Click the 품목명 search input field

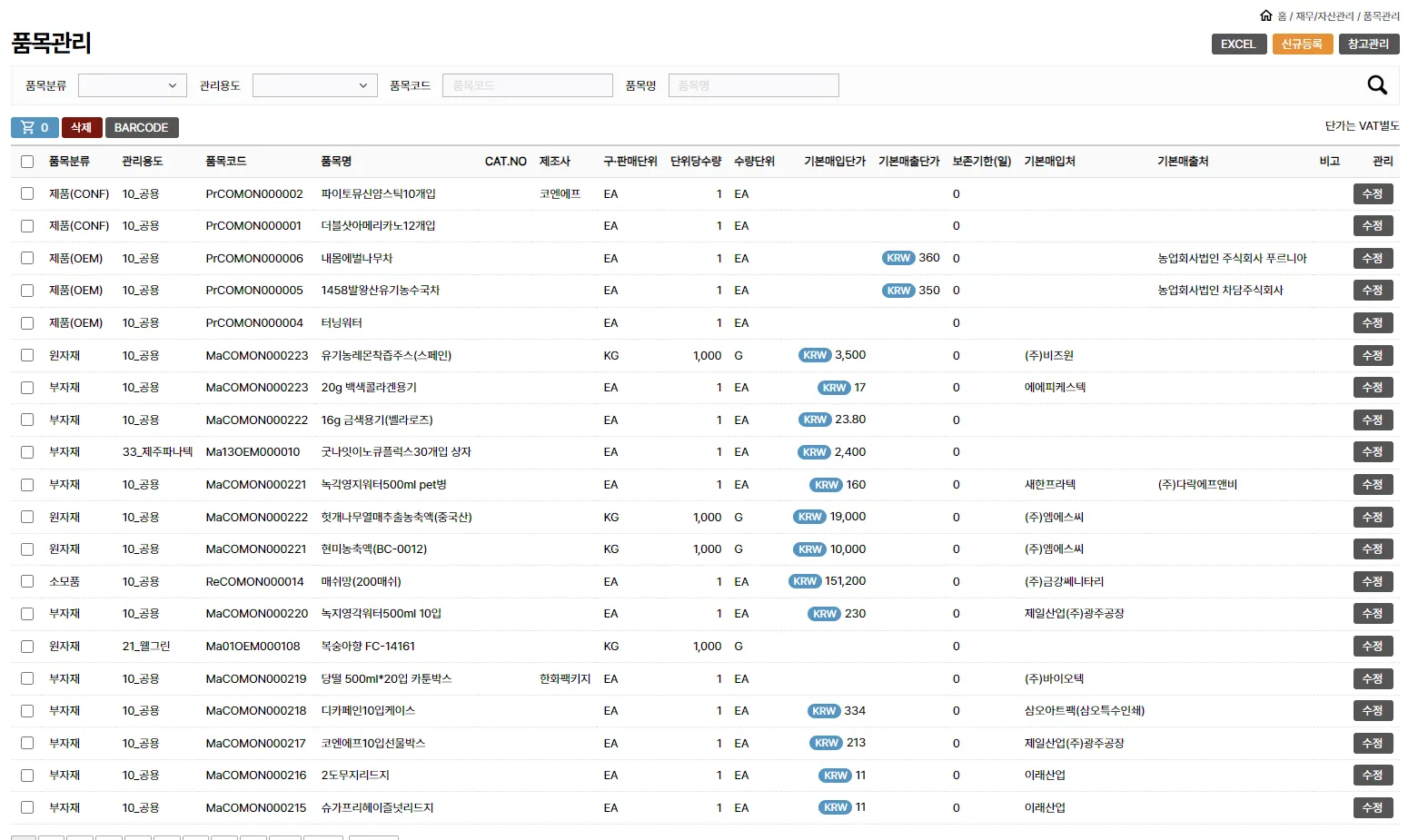click(753, 84)
